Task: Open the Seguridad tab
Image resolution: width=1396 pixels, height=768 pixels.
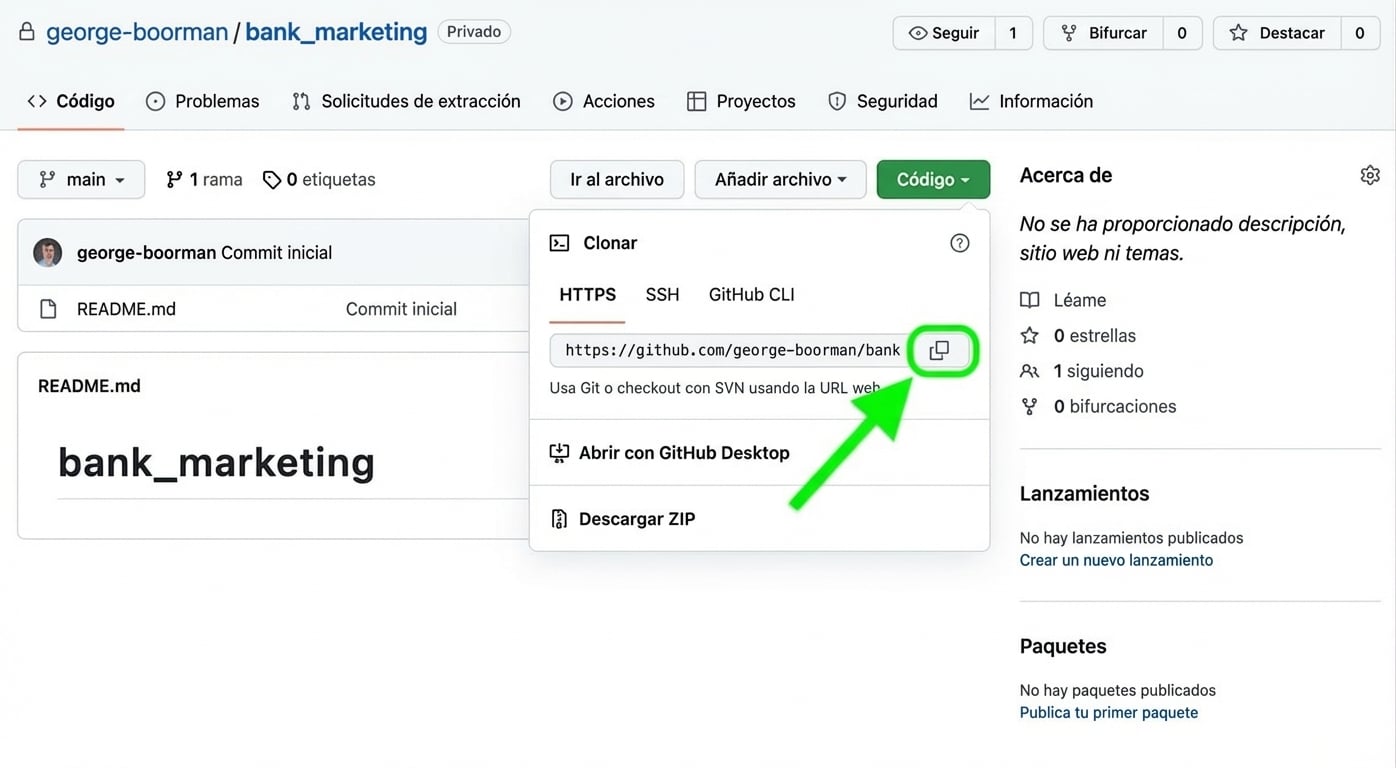Action: (x=883, y=101)
